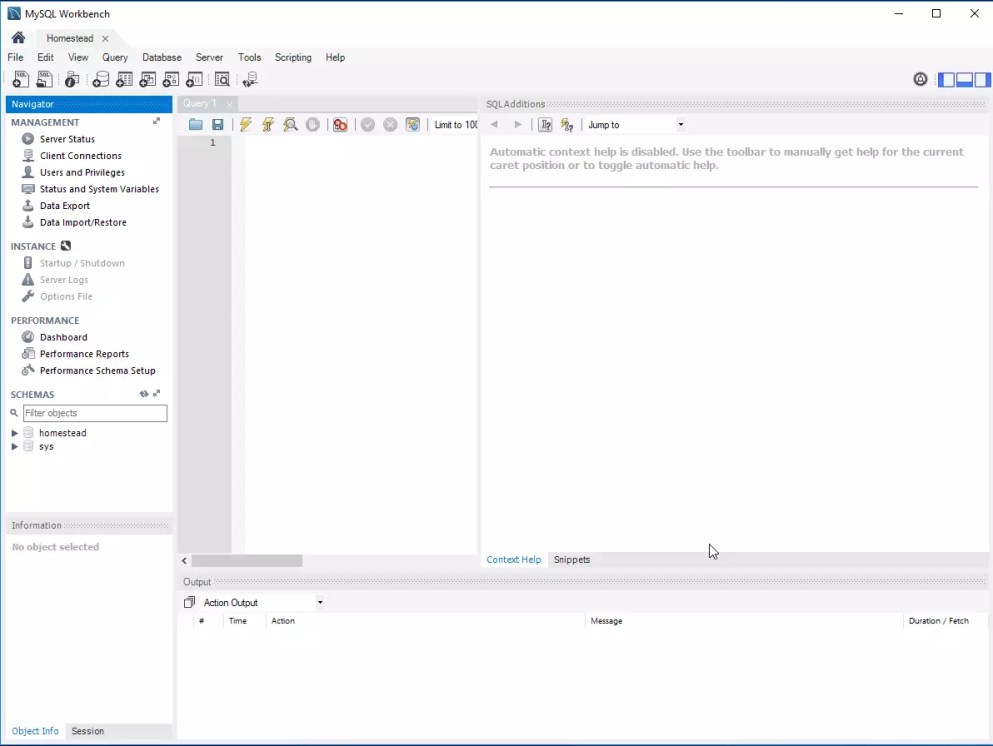993x746 pixels.
Task: Open Data Import/Restore
Action: point(83,222)
